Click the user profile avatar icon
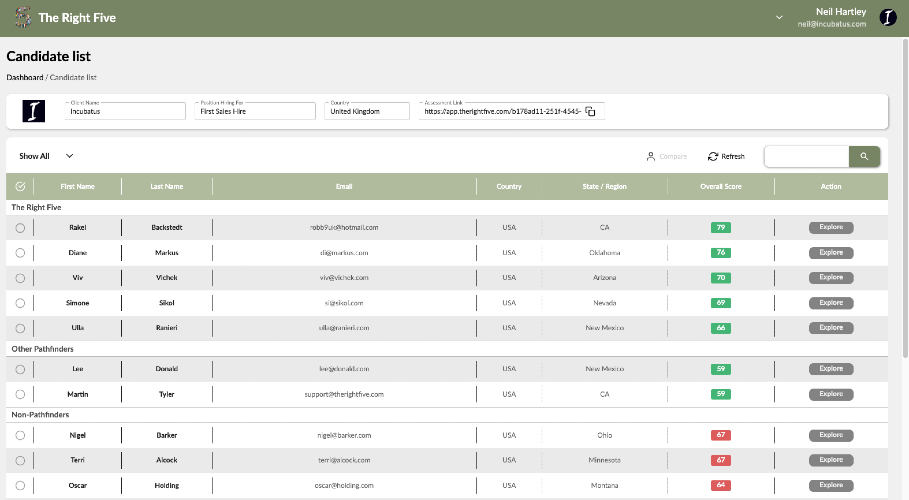This screenshot has height=500, width=909. (886, 17)
